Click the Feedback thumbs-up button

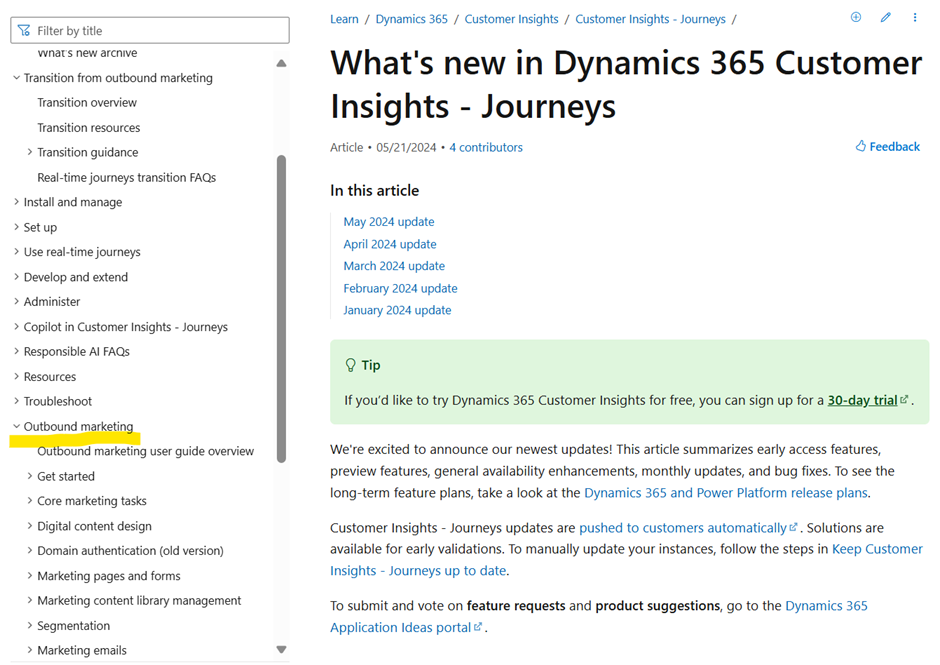(x=887, y=146)
